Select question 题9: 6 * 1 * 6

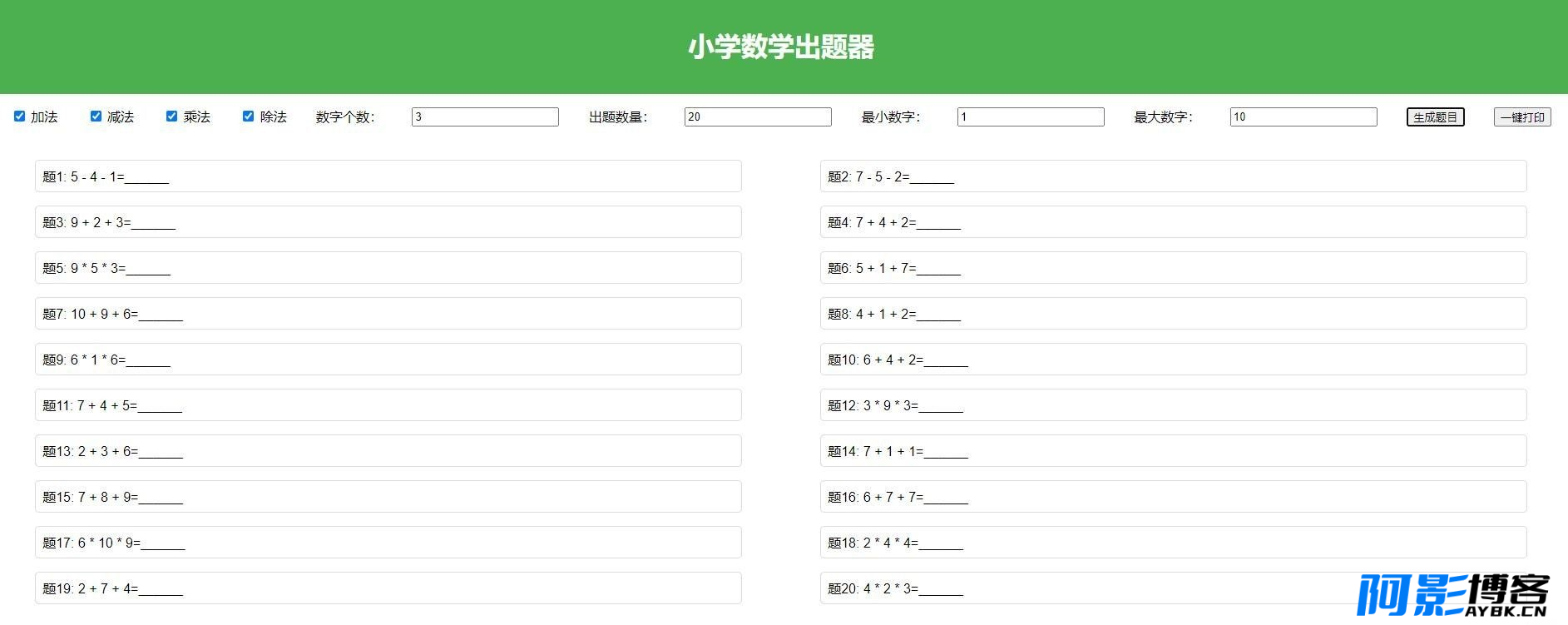[388, 360]
